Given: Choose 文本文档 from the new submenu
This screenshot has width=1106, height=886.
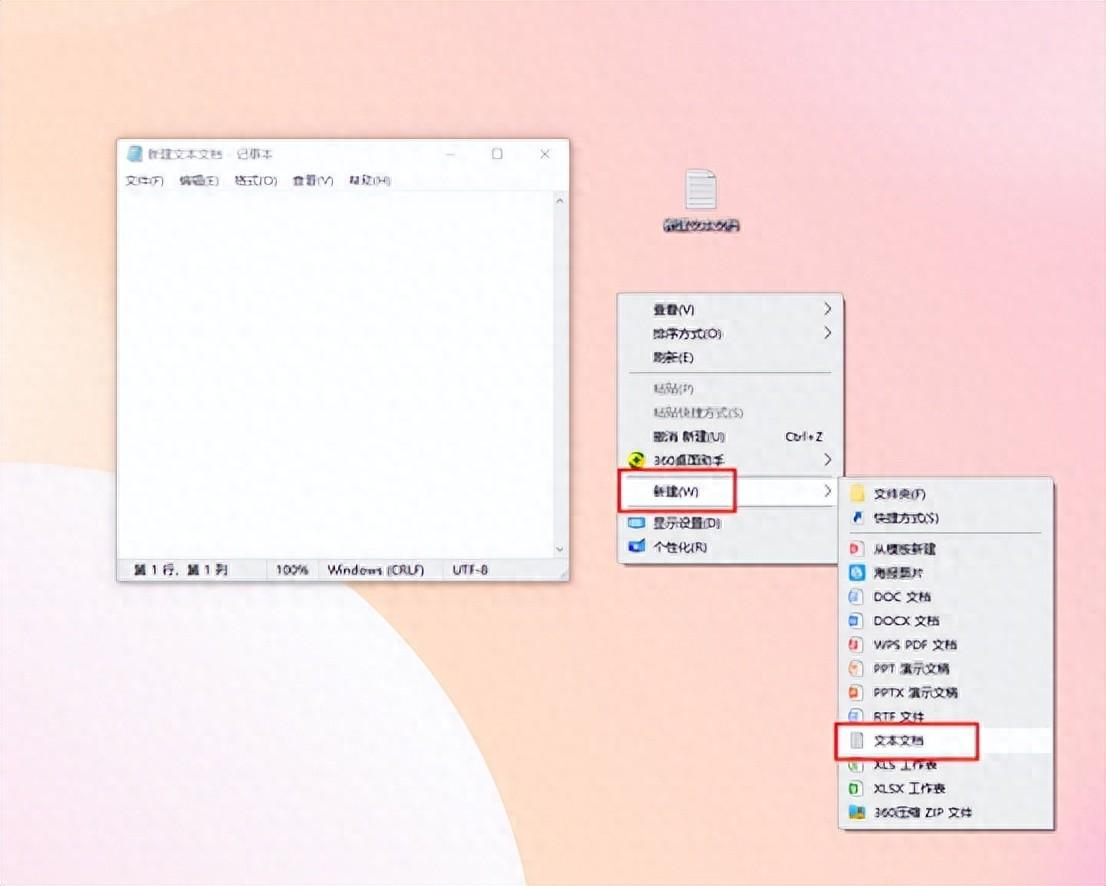Looking at the screenshot, I should point(898,741).
